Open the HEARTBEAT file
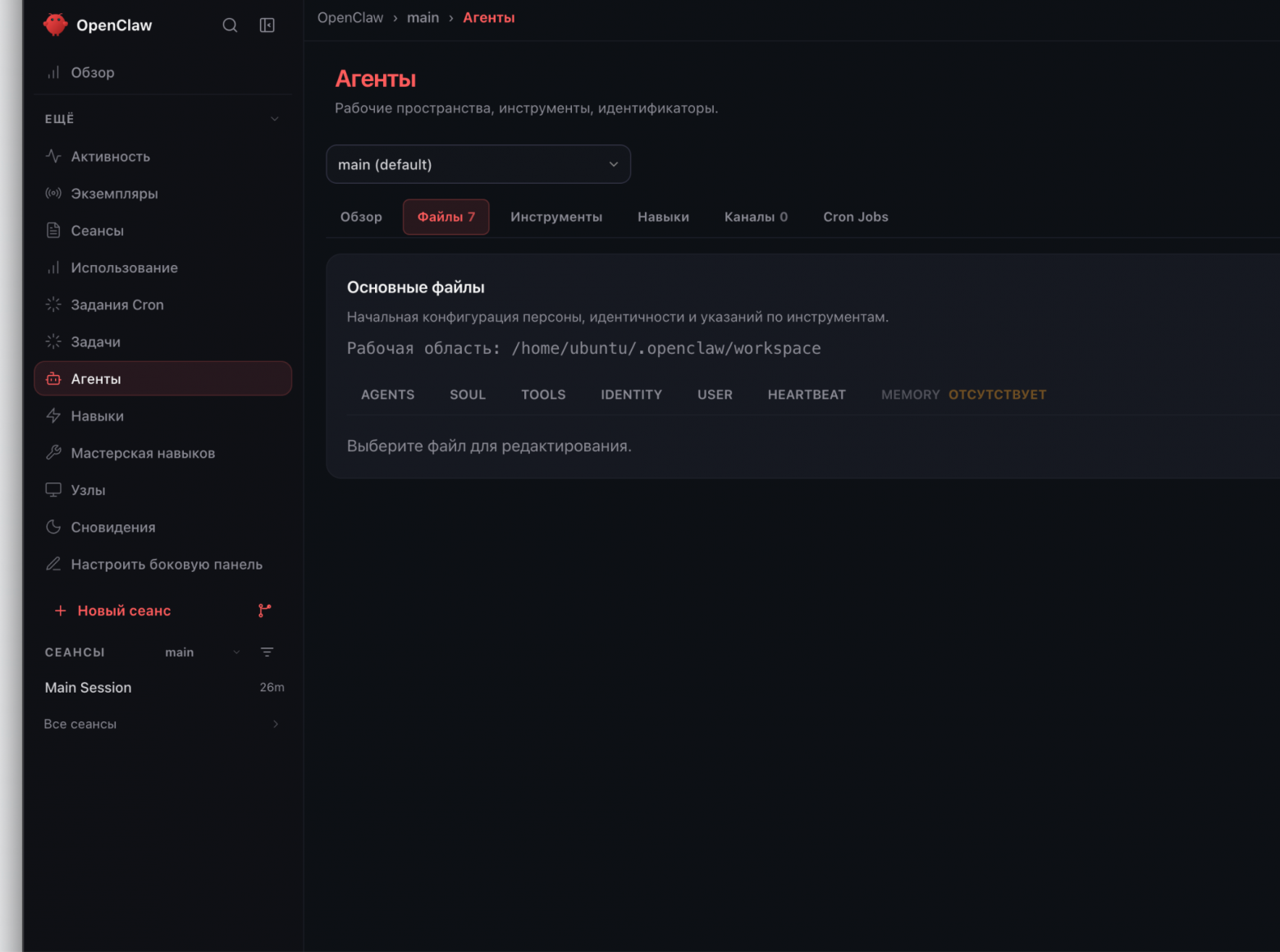This screenshot has width=1280, height=952. point(807,395)
